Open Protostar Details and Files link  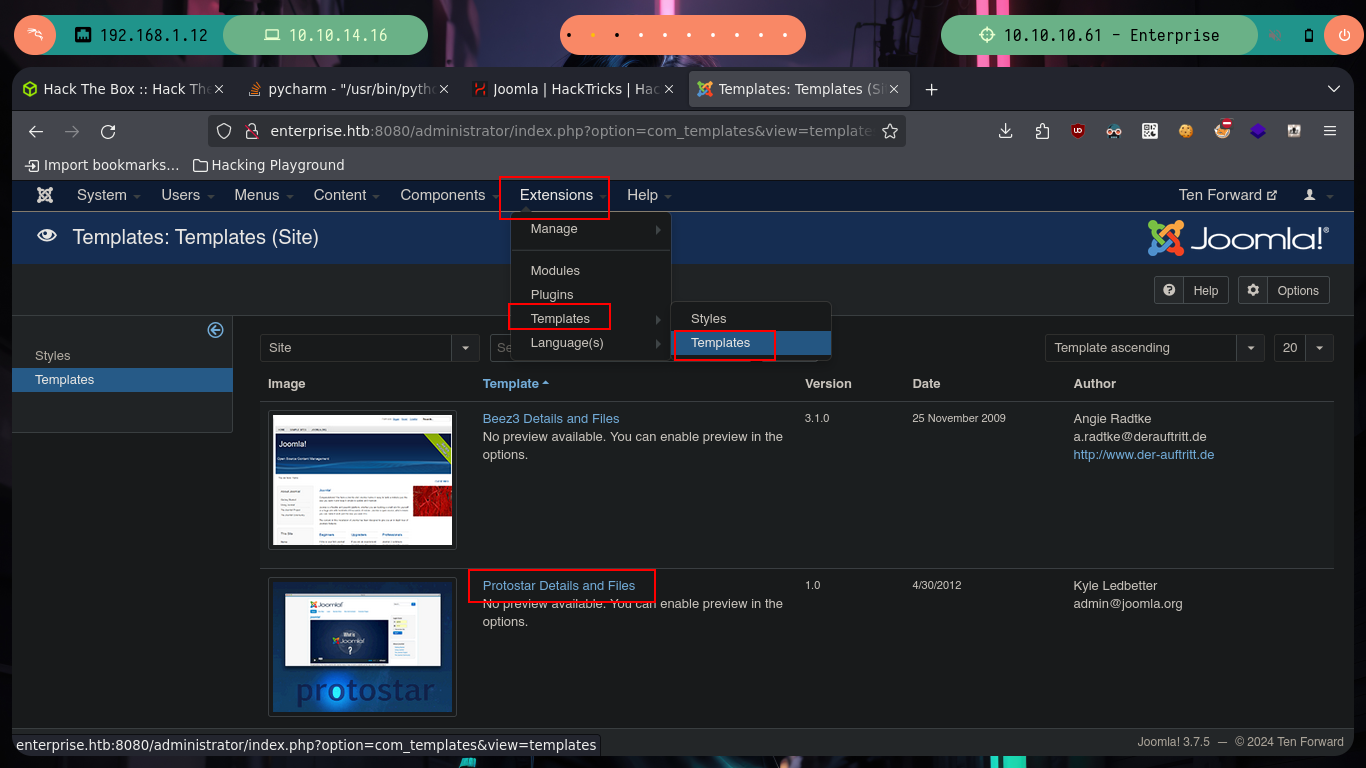pyautogui.click(x=558, y=586)
